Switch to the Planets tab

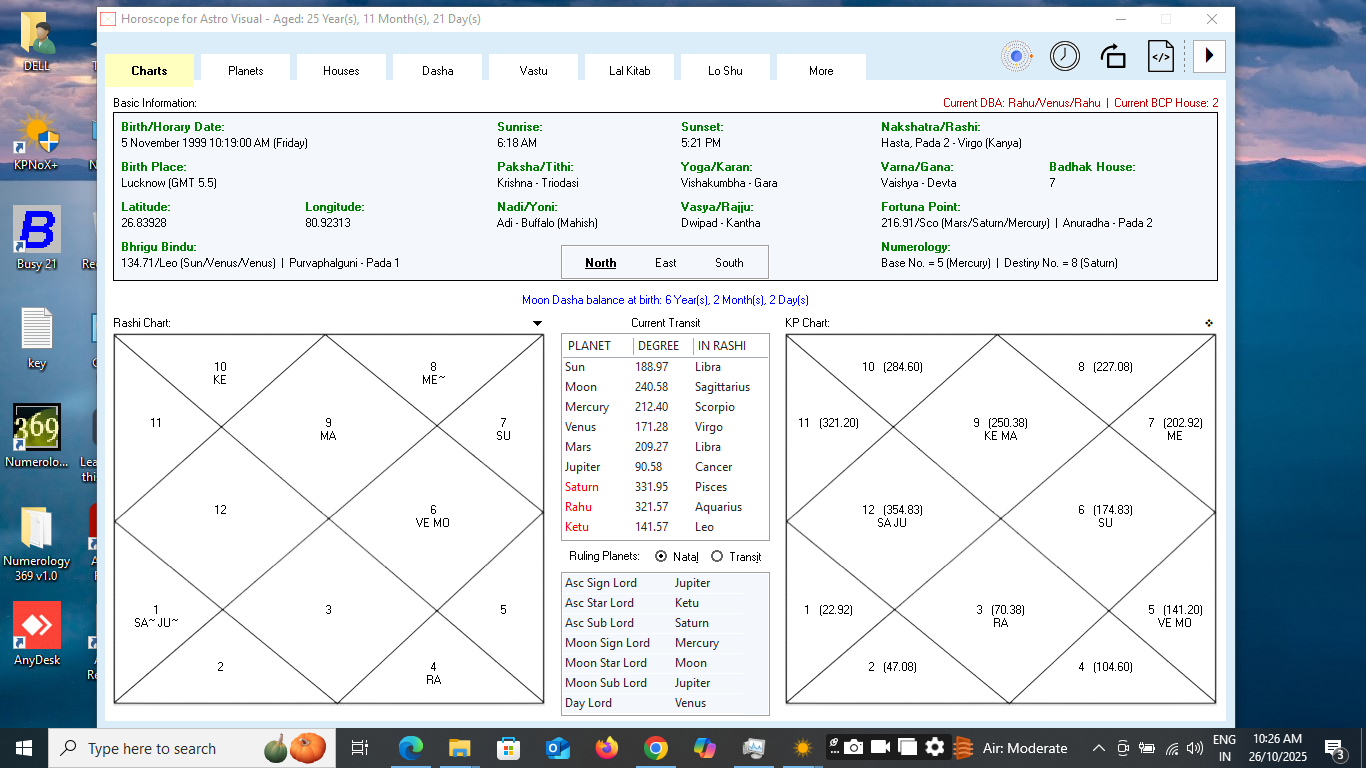click(x=245, y=71)
